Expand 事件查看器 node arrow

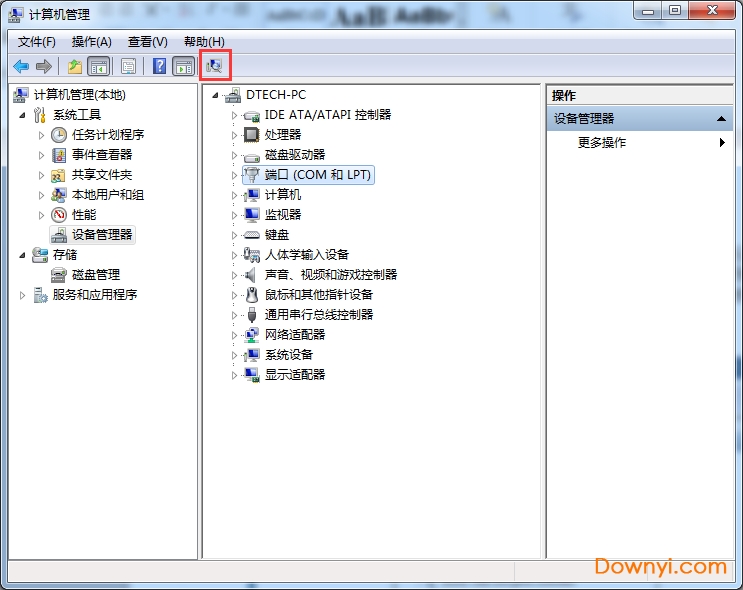(41, 155)
